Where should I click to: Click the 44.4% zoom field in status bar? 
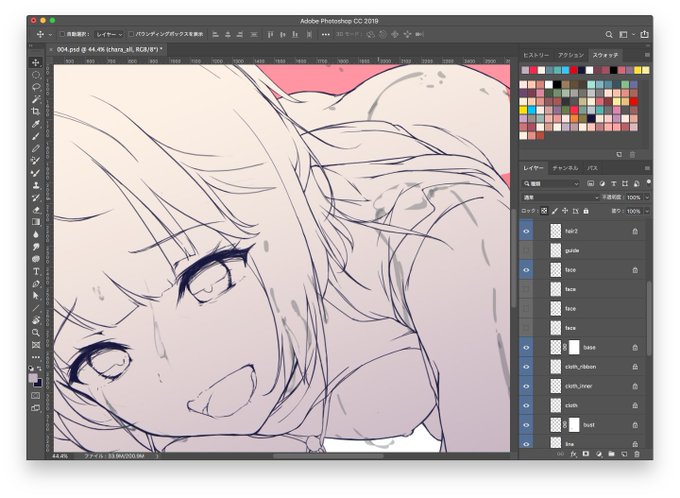click(60, 456)
